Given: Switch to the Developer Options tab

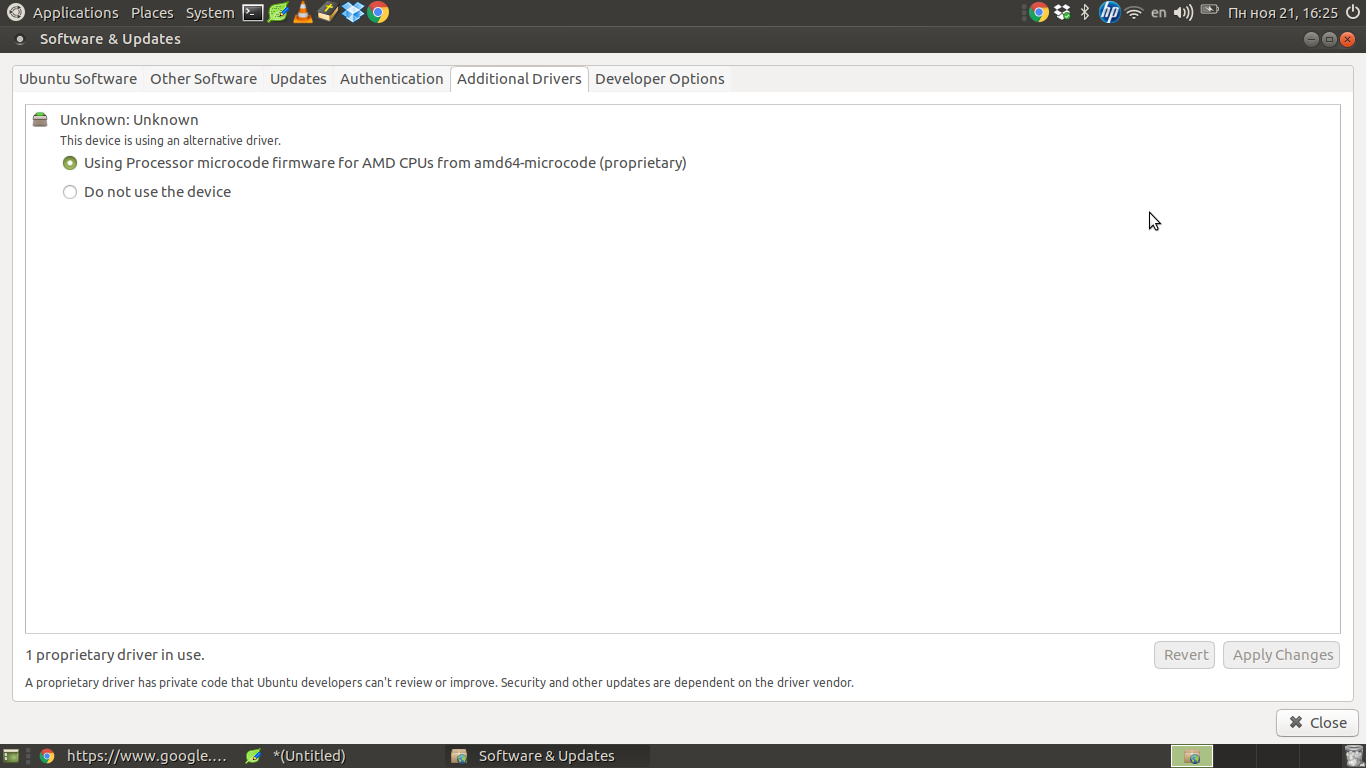Looking at the screenshot, I should [x=659, y=79].
